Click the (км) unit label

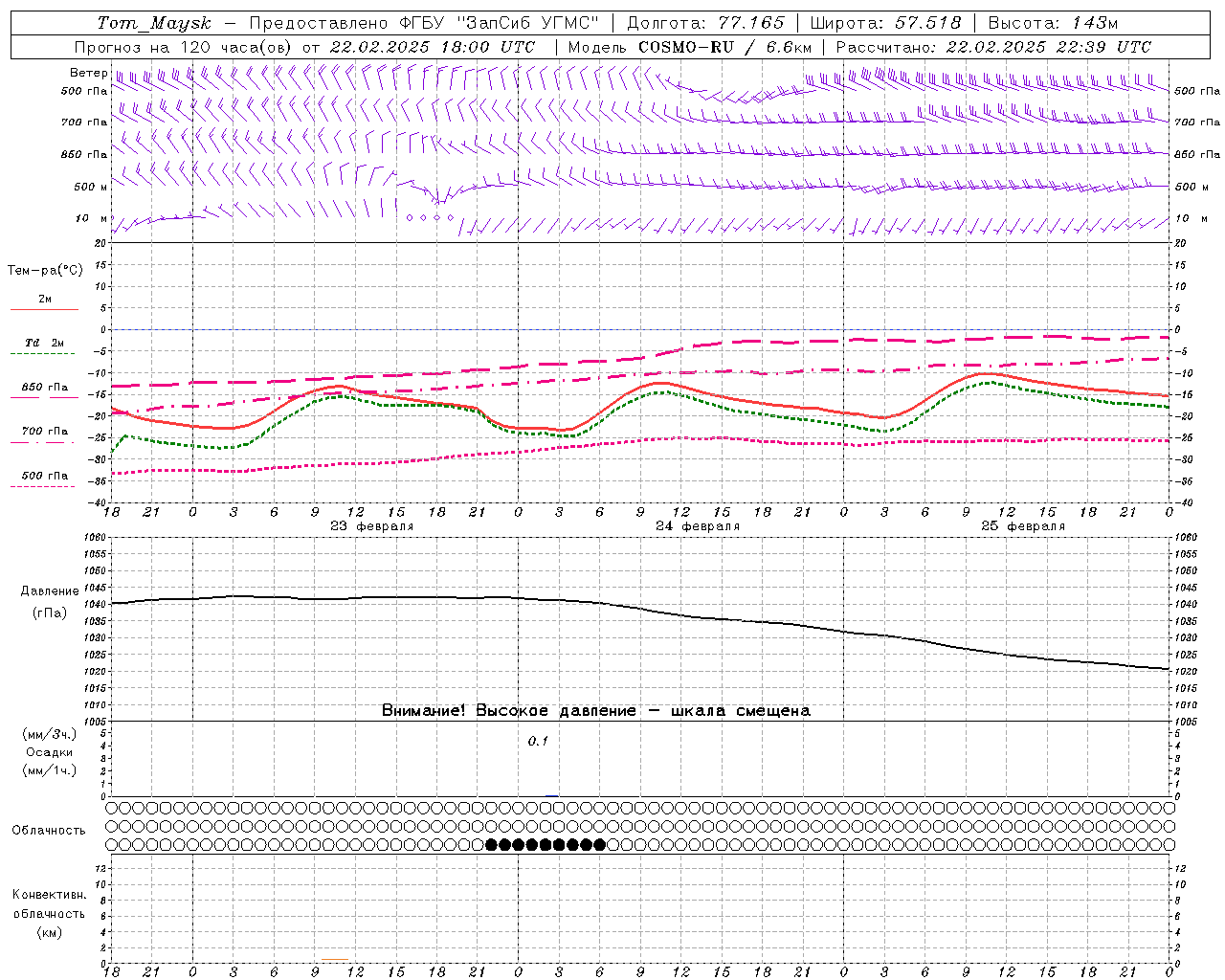[49, 932]
